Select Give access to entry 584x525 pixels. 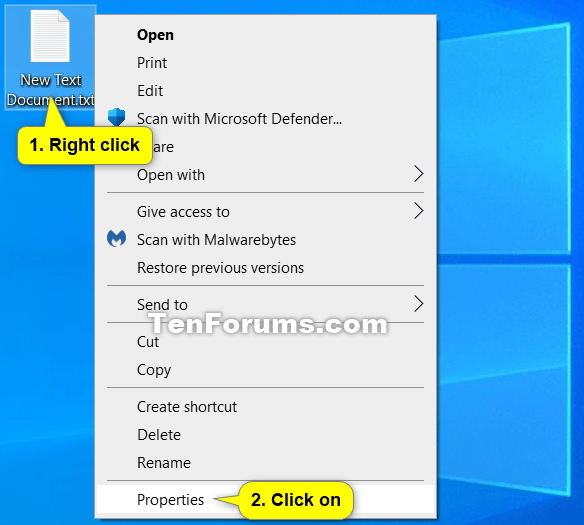pos(266,212)
